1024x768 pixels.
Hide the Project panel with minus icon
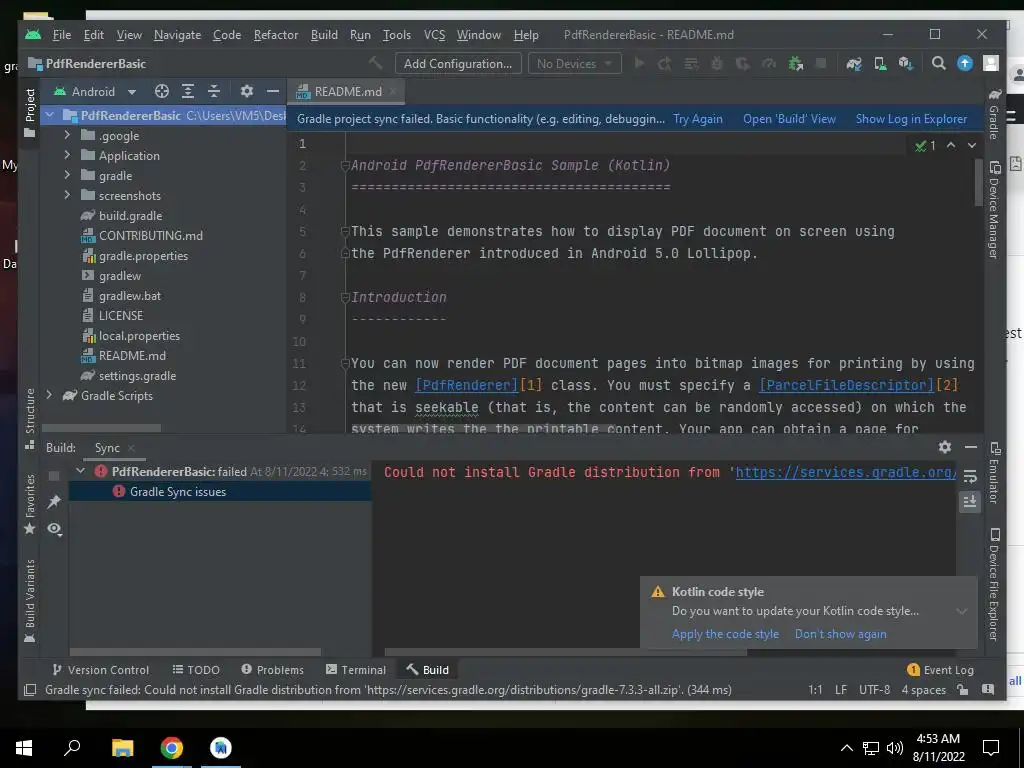pyautogui.click(x=273, y=91)
